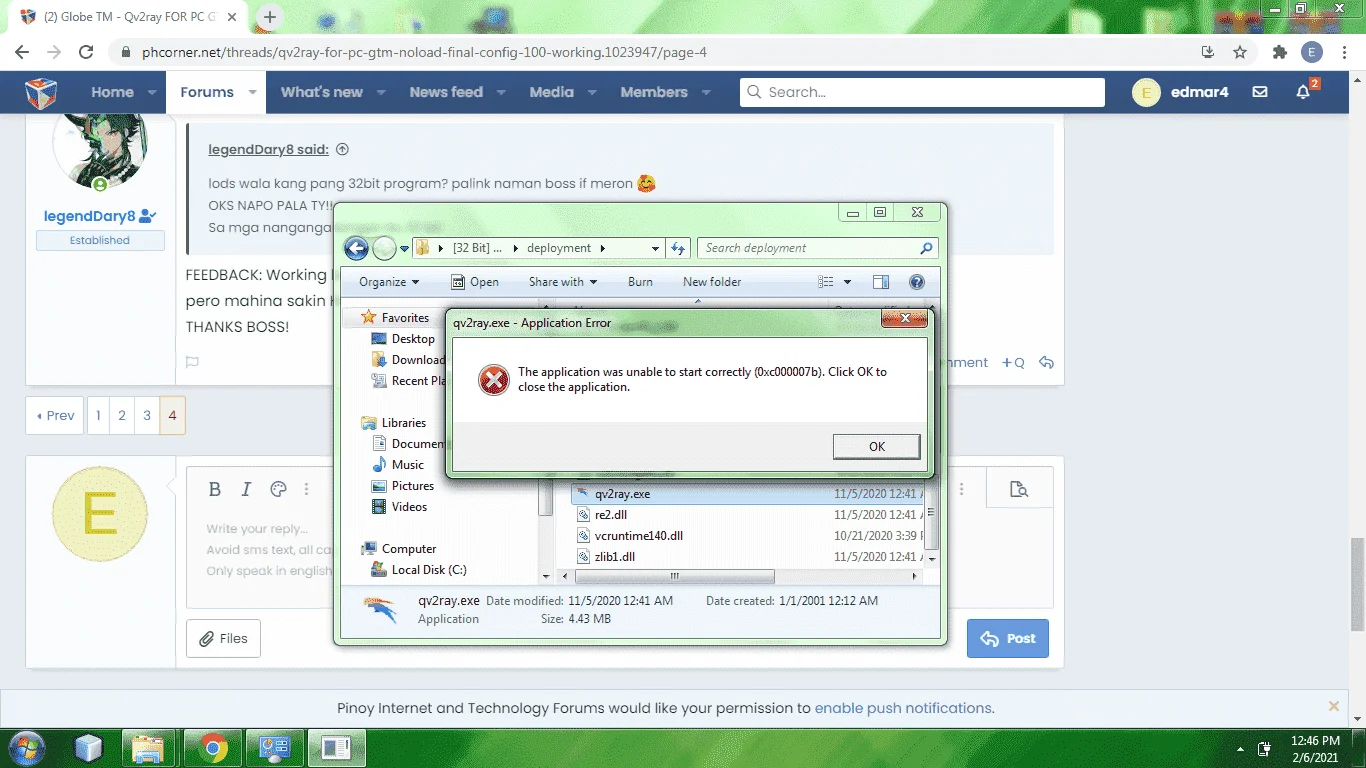Click the Chrome reload page icon
The height and width of the screenshot is (768, 1366).
86,52
